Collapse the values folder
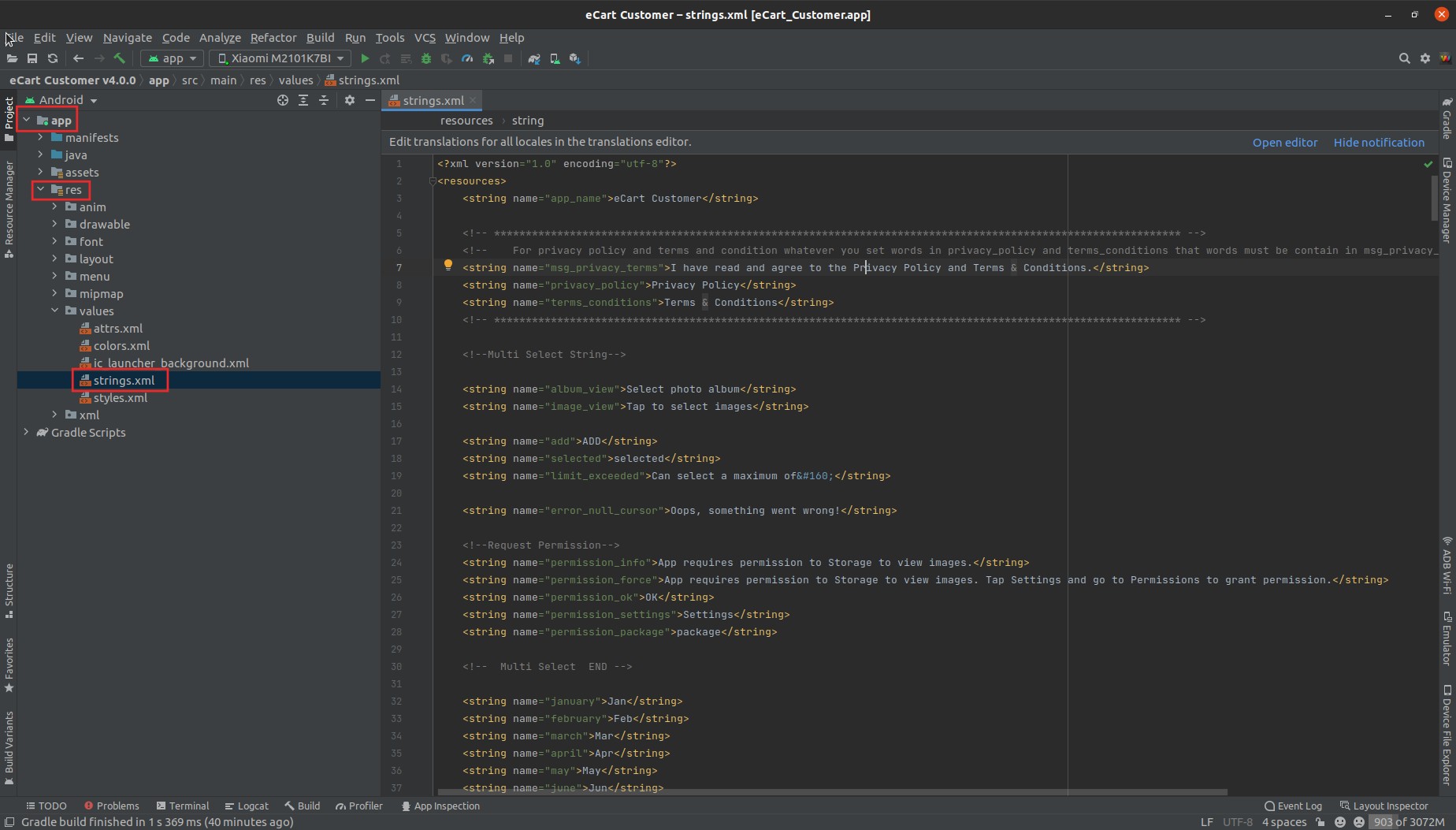 (x=54, y=311)
